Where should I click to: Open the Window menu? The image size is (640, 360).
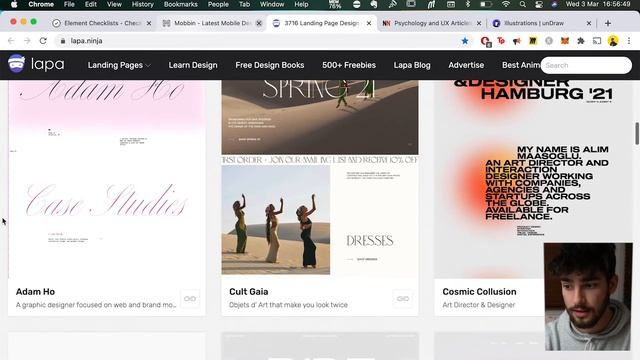pos(272,4)
